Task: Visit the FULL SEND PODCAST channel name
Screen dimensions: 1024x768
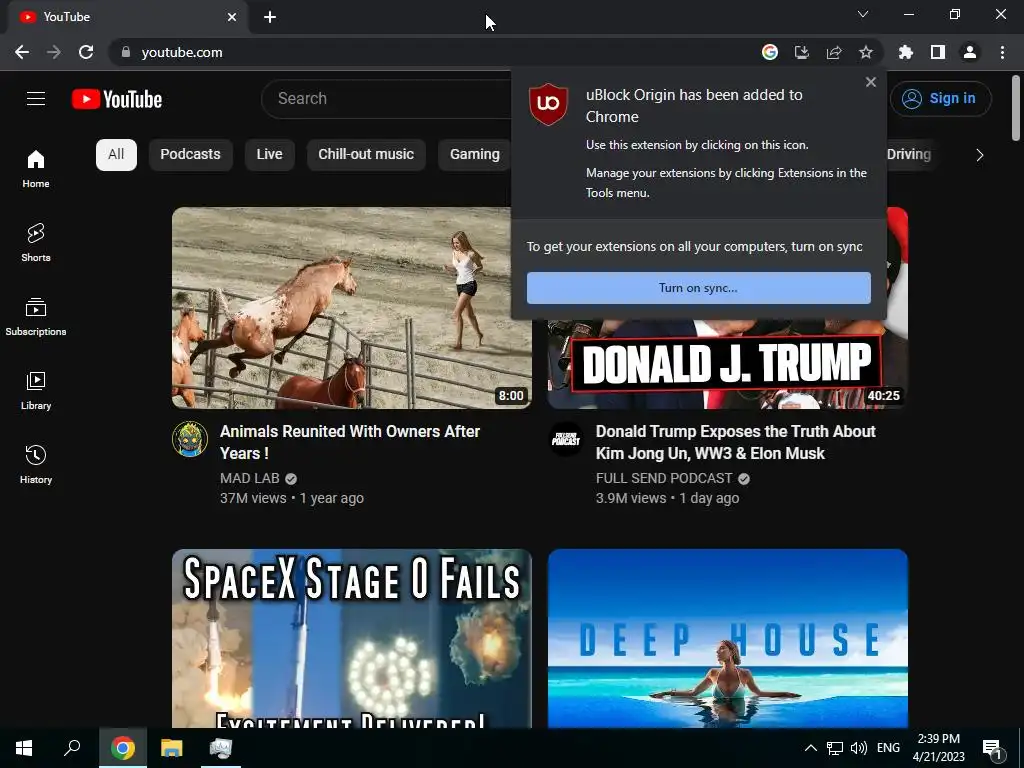Action: (664, 478)
